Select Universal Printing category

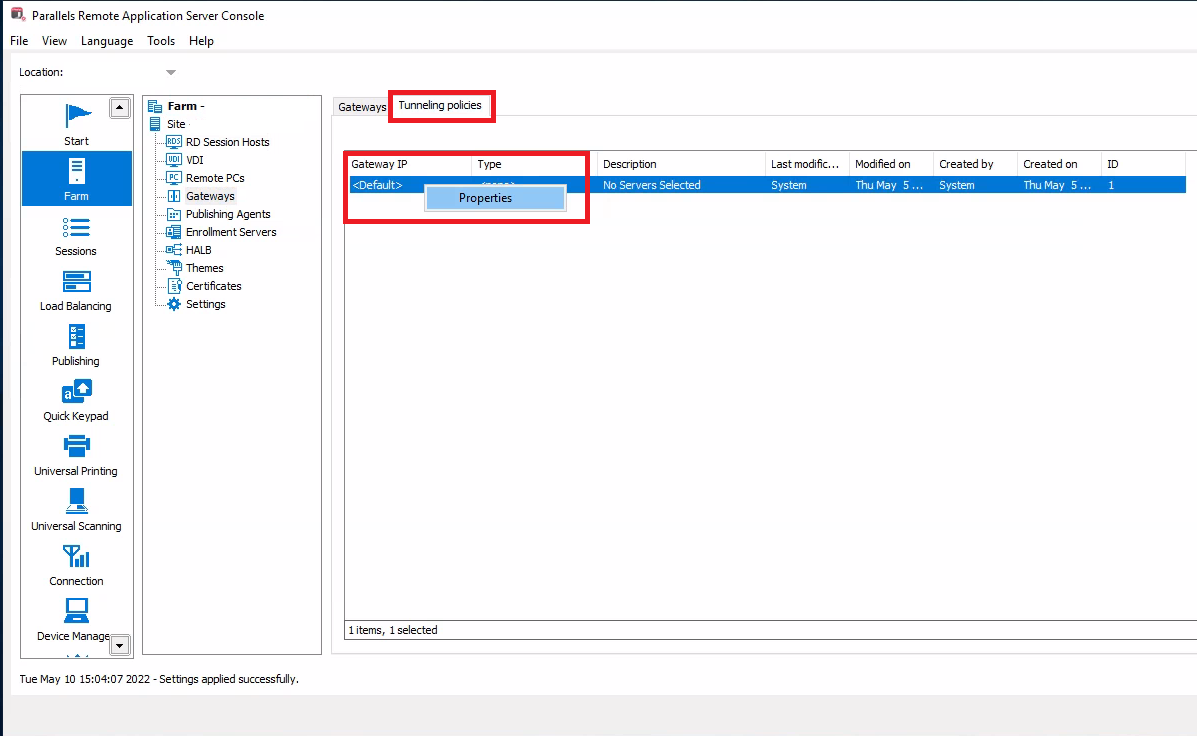coord(76,454)
